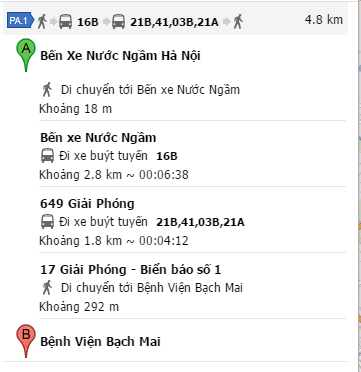The image size is (361, 372).
Task: Click the walking icon beside Di chuyển tới Bến xe Nước Ngầm
Action: click(x=47, y=89)
